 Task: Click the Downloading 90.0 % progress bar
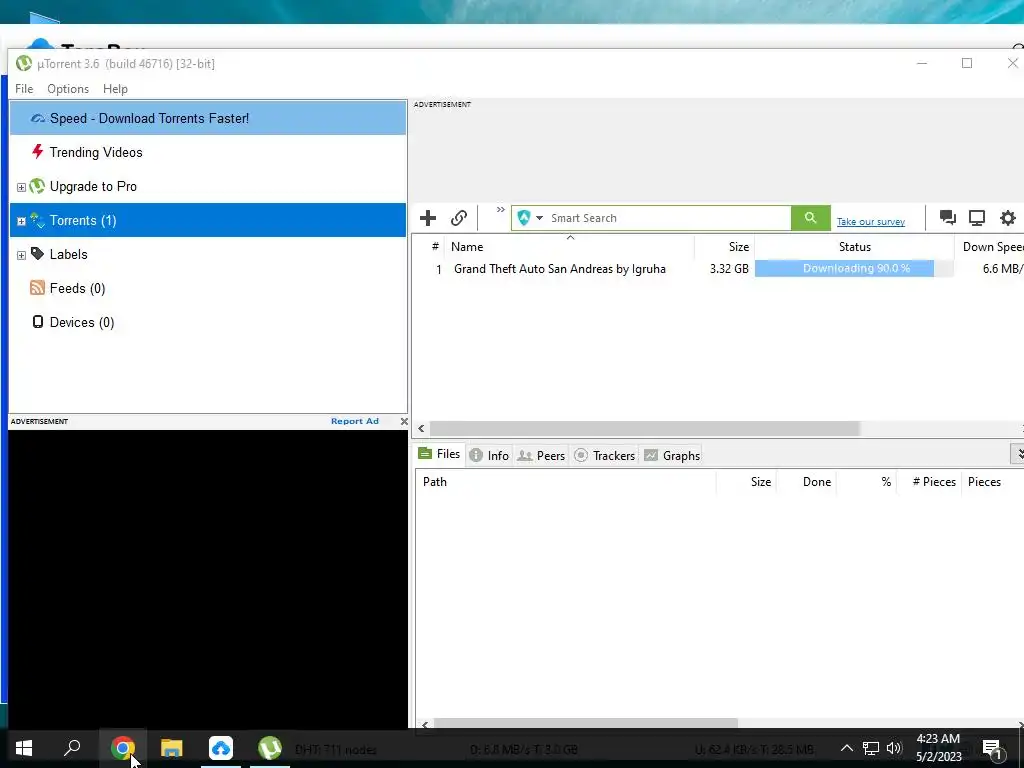[x=854, y=268]
